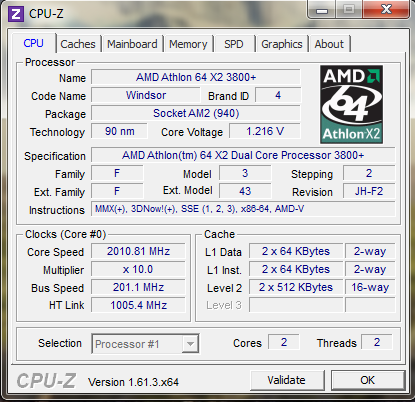Close the CPU-Z window

(386, 9)
